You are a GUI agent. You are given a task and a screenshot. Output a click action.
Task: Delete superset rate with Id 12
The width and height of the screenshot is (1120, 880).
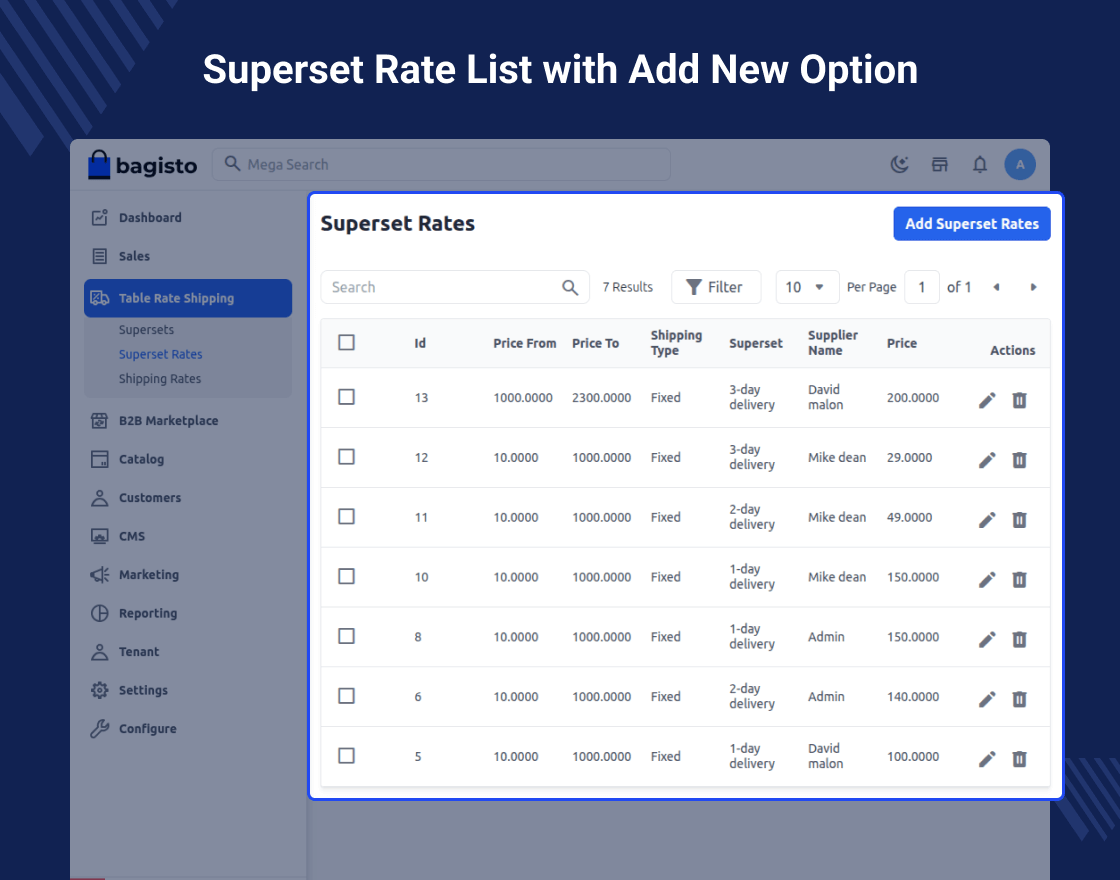tap(1019, 460)
